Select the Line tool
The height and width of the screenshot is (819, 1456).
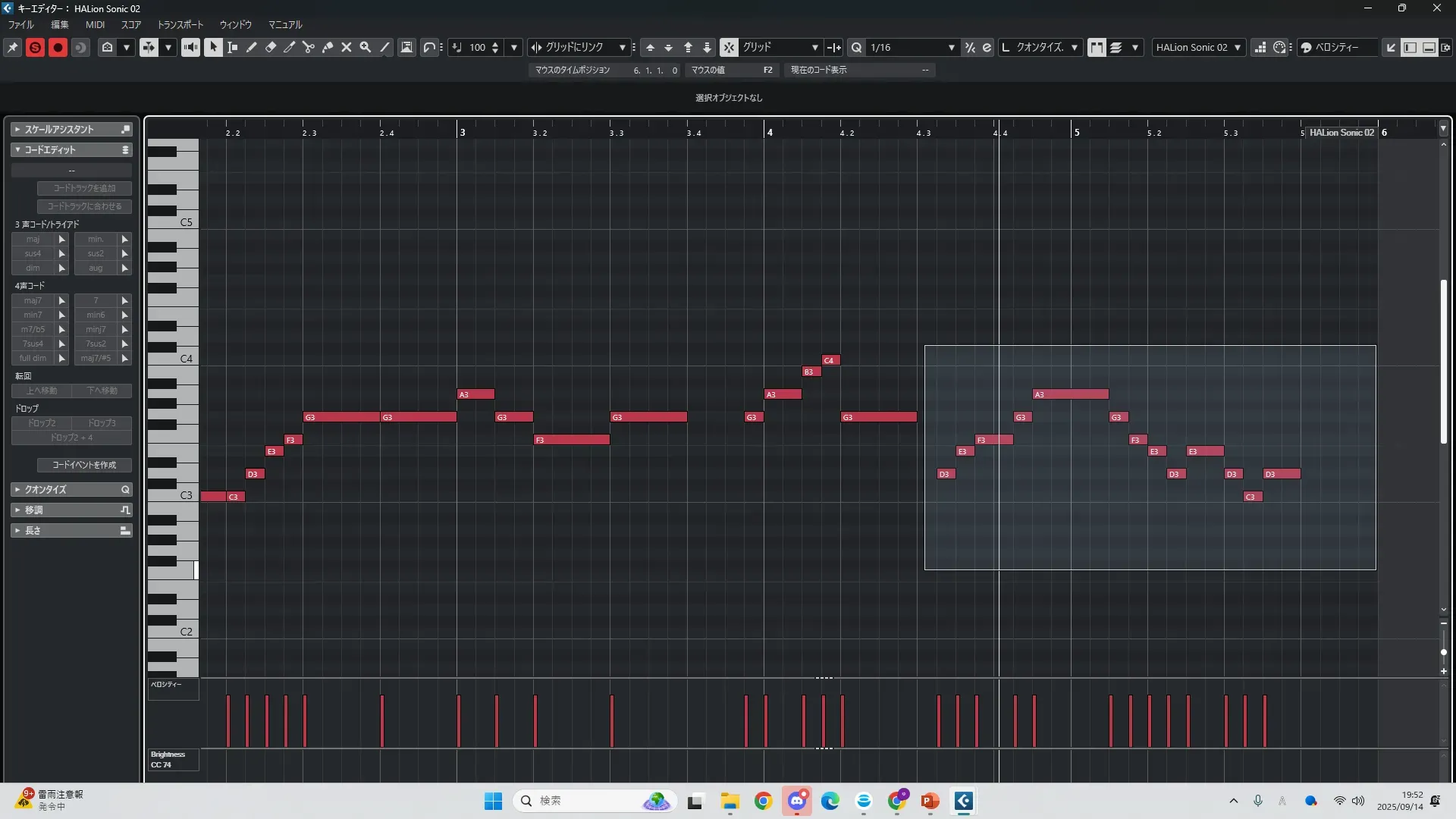[384, 47]
